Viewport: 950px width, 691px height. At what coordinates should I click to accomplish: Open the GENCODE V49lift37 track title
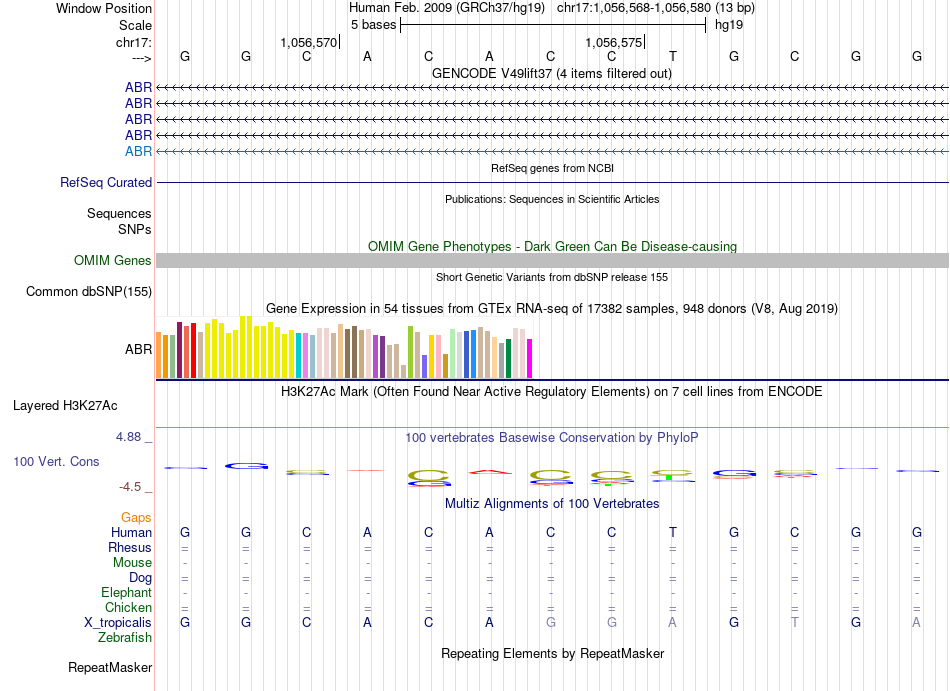click(551, 73)
